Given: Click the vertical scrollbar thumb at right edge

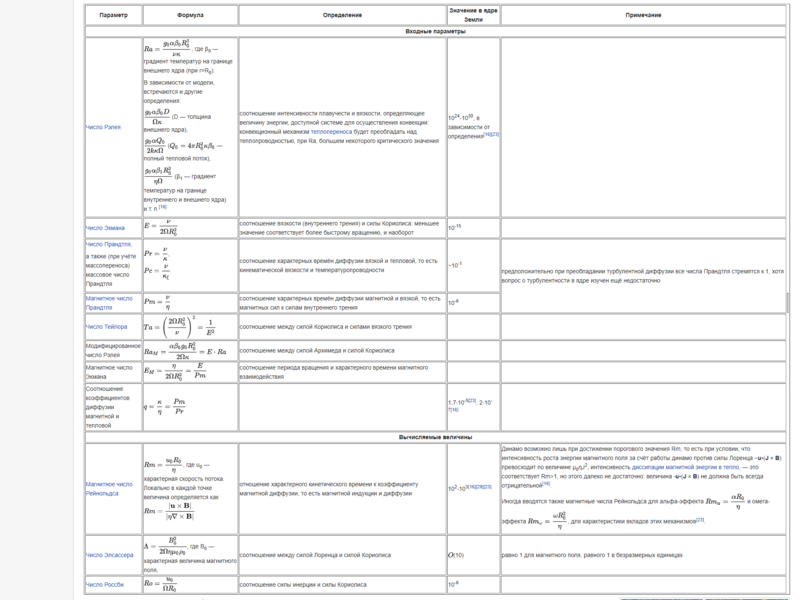Looking at the screenshot, I should tap(788, 303).
